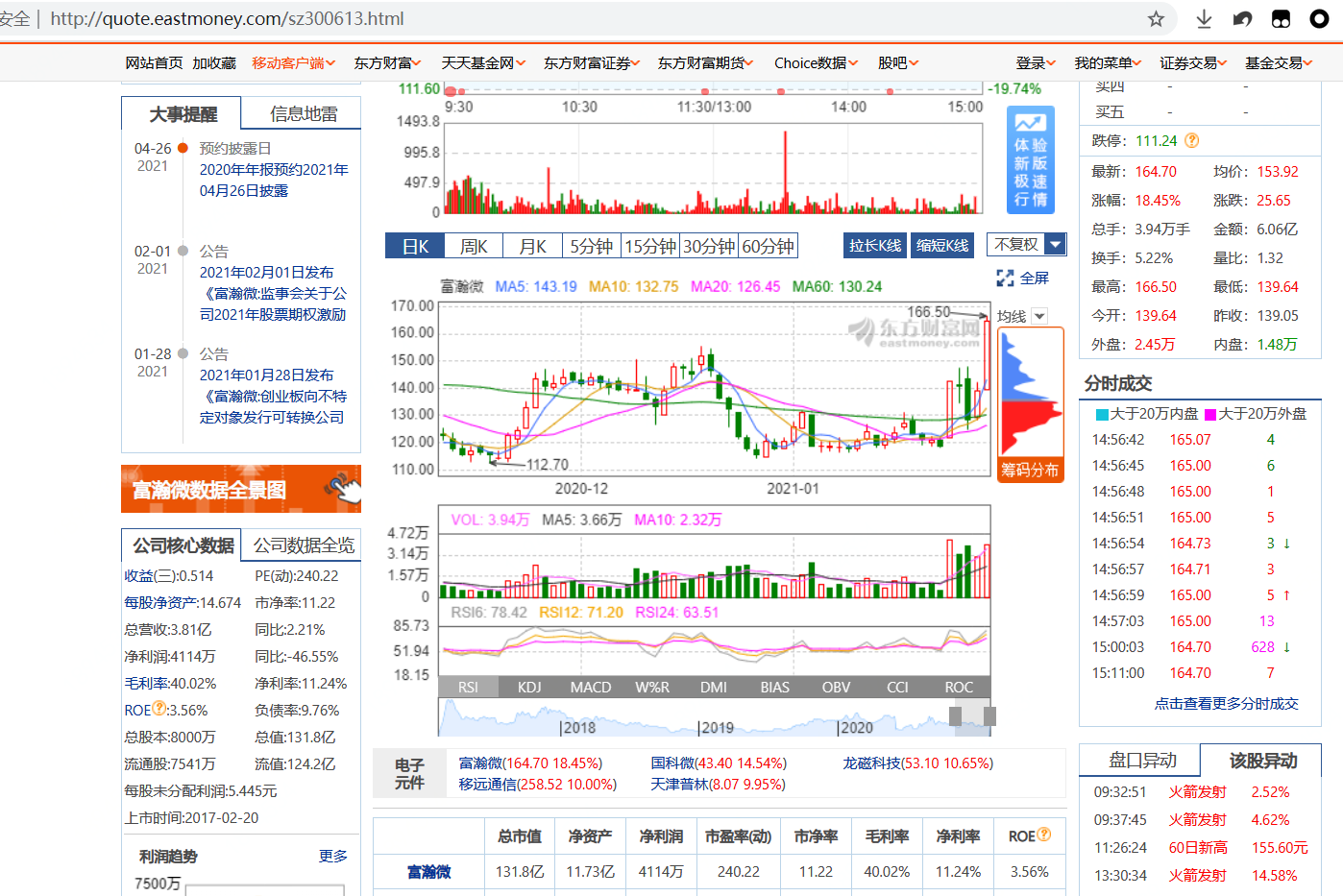Open the browser downloads icon

(1204, 19)
